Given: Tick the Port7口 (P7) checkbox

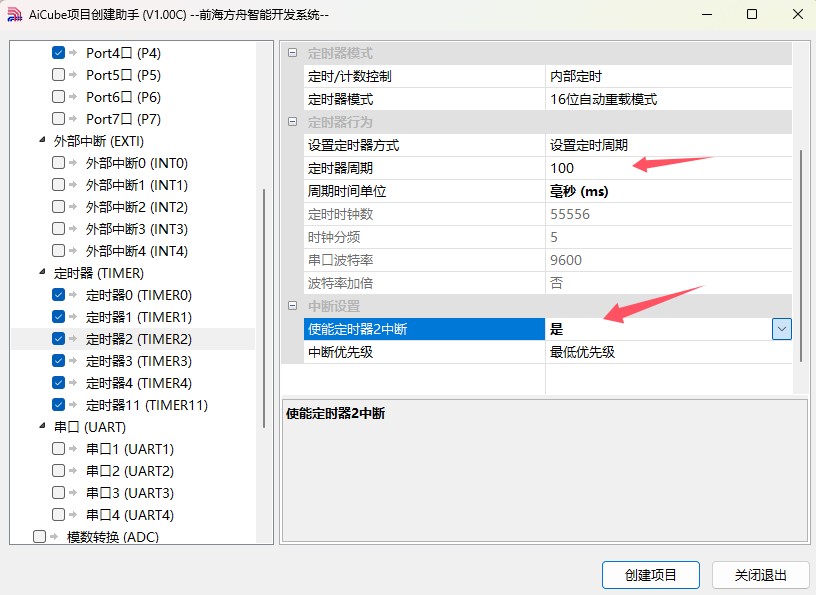Looking at the screenshot, I should coord(58,119).
